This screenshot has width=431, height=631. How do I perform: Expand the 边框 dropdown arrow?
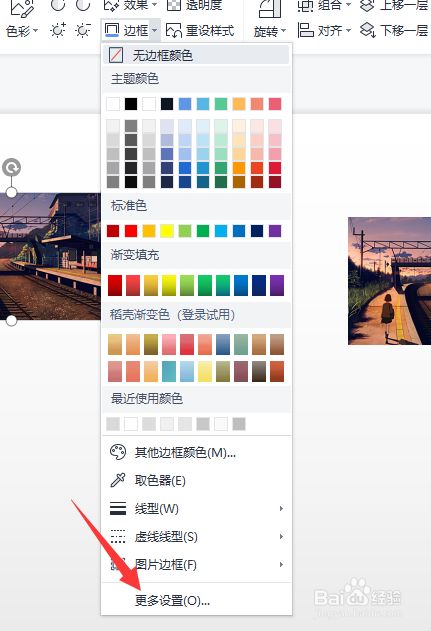tap(155, 31)
